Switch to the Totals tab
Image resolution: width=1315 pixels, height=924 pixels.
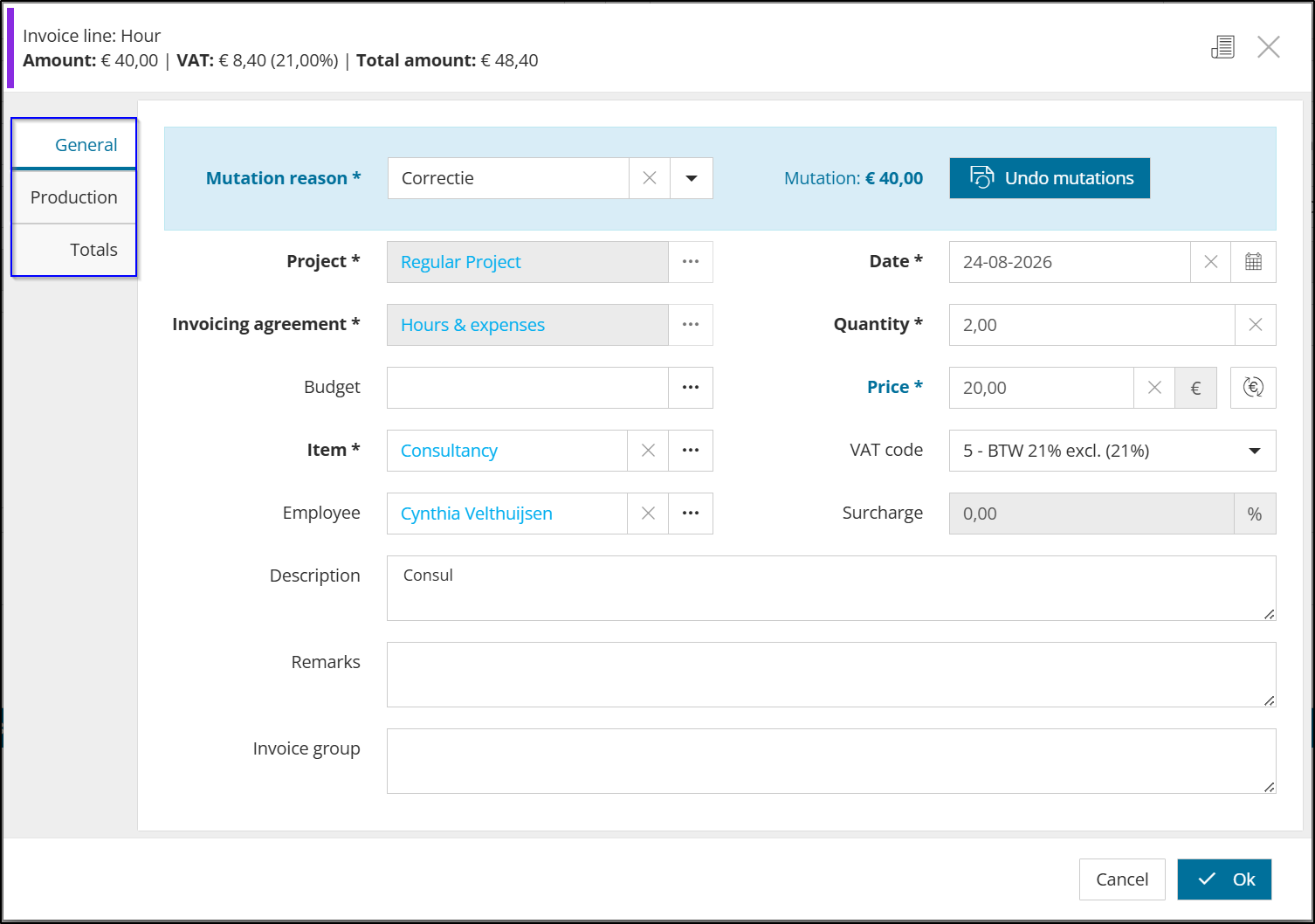click(x=74, y=250)
